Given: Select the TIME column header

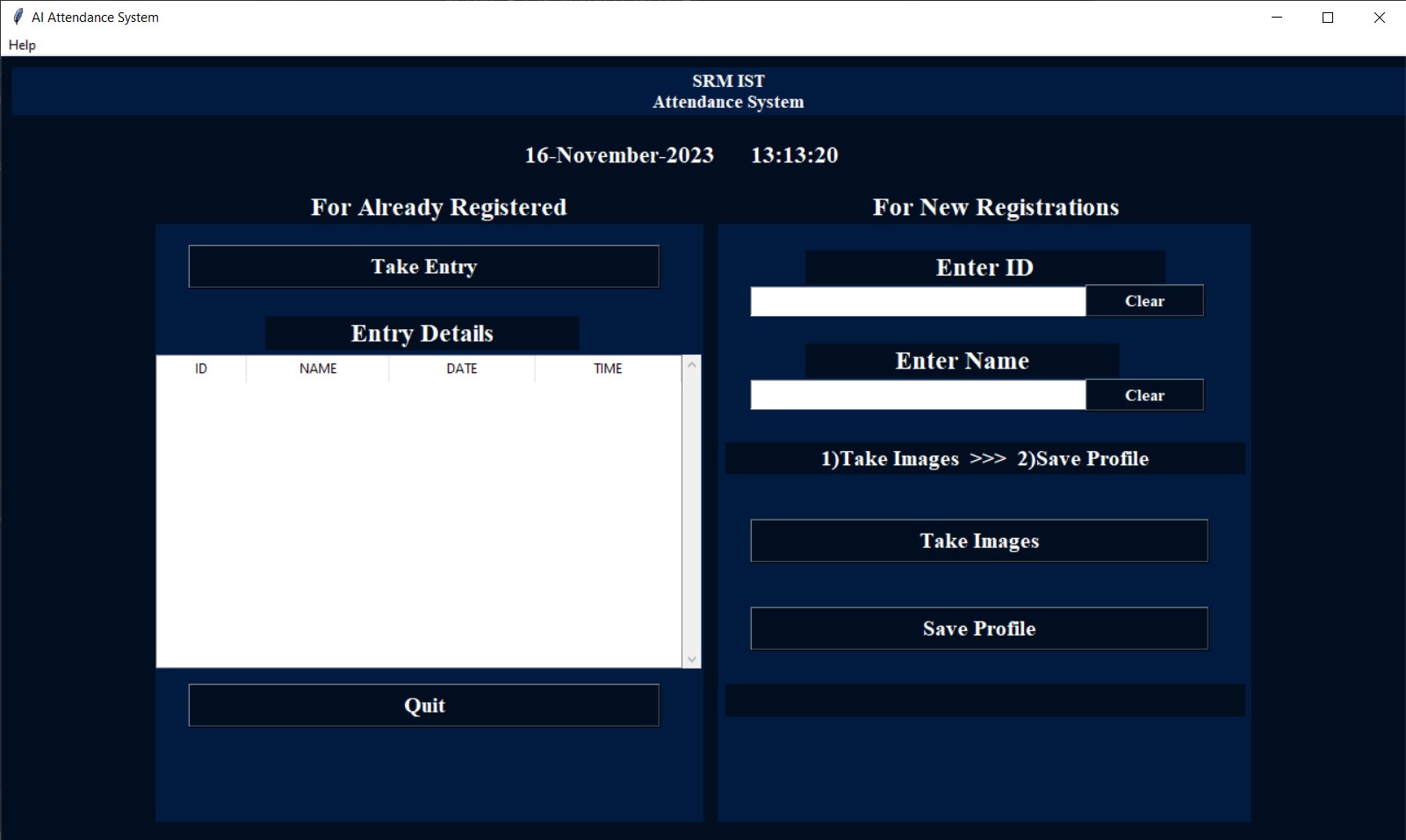Looking at the screenshot, I should (x=608, y=369).
